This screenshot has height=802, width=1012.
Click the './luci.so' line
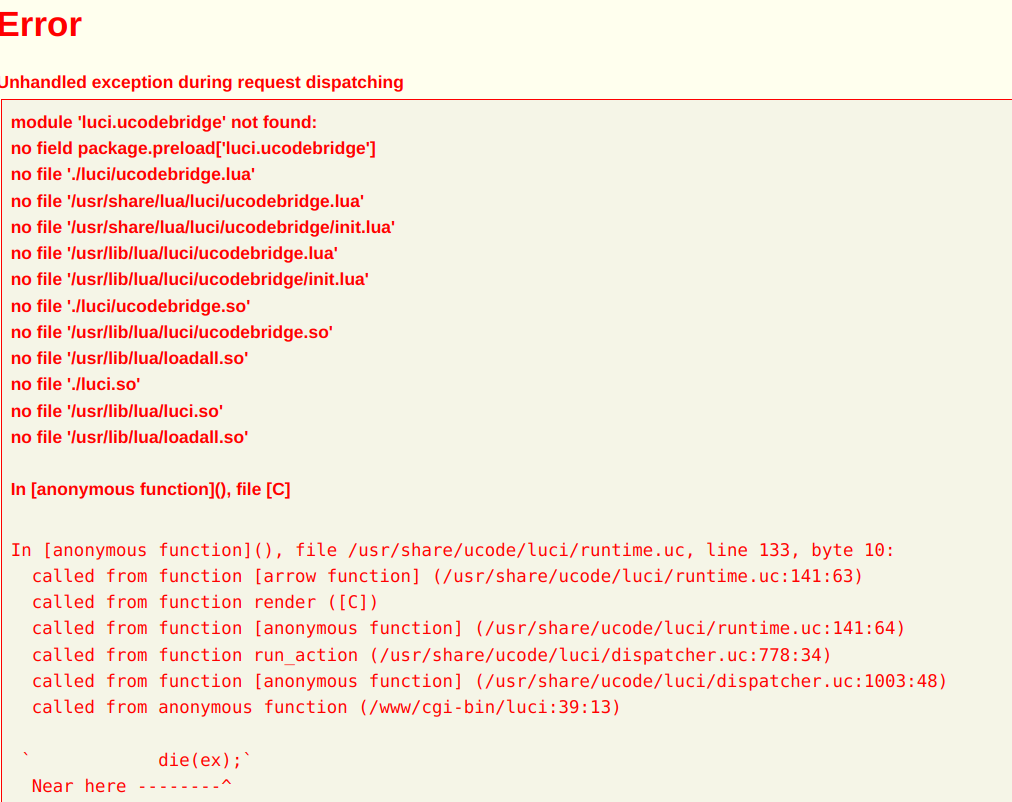(76, 385)
